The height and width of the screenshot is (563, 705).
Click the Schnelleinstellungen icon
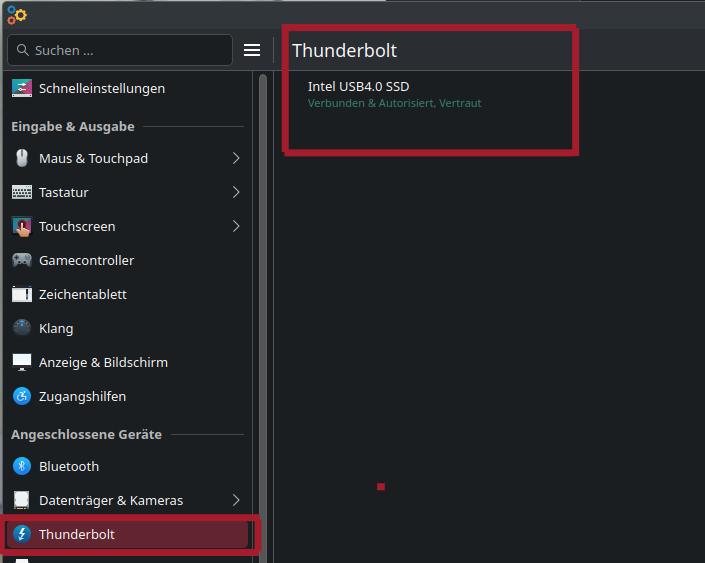click(22, 89)
